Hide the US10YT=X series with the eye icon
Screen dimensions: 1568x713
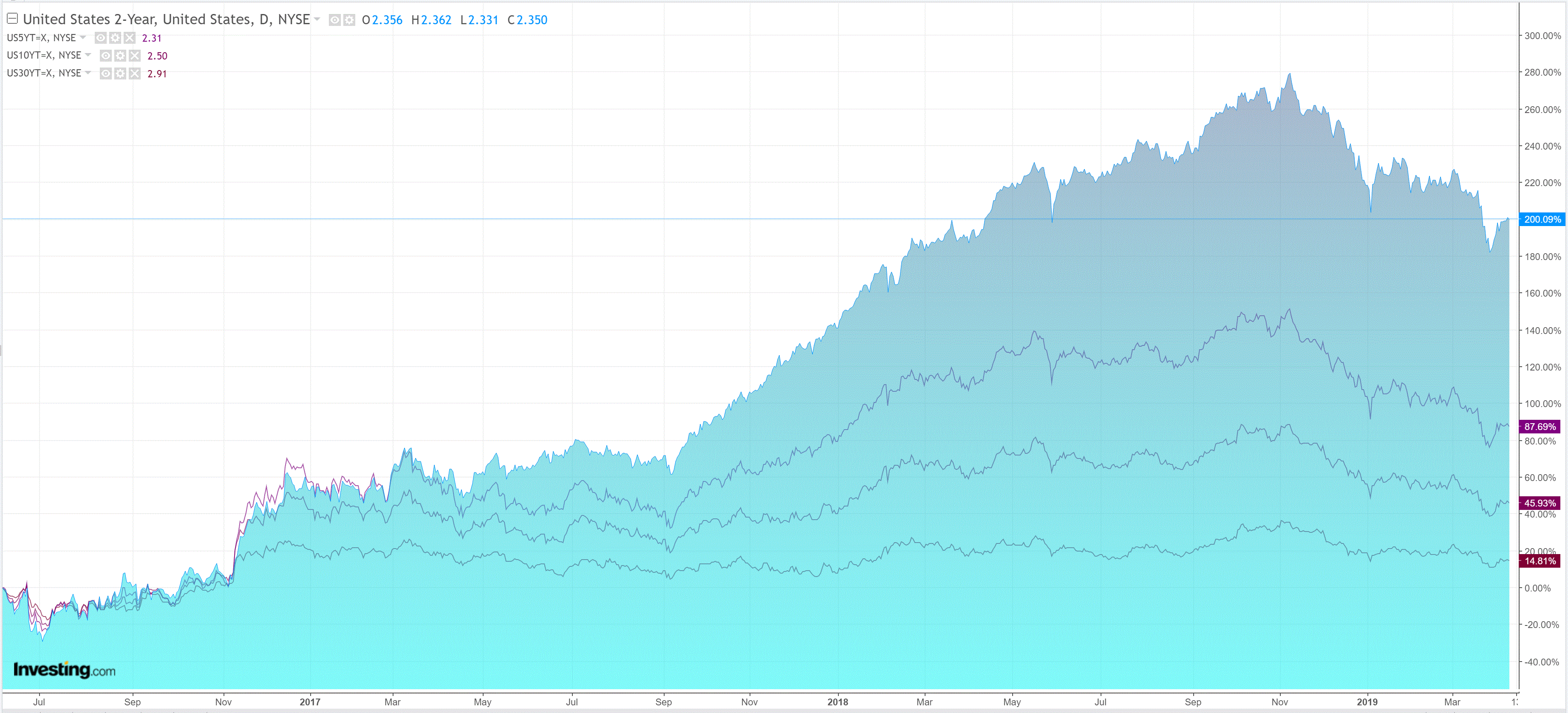(105, 56)
